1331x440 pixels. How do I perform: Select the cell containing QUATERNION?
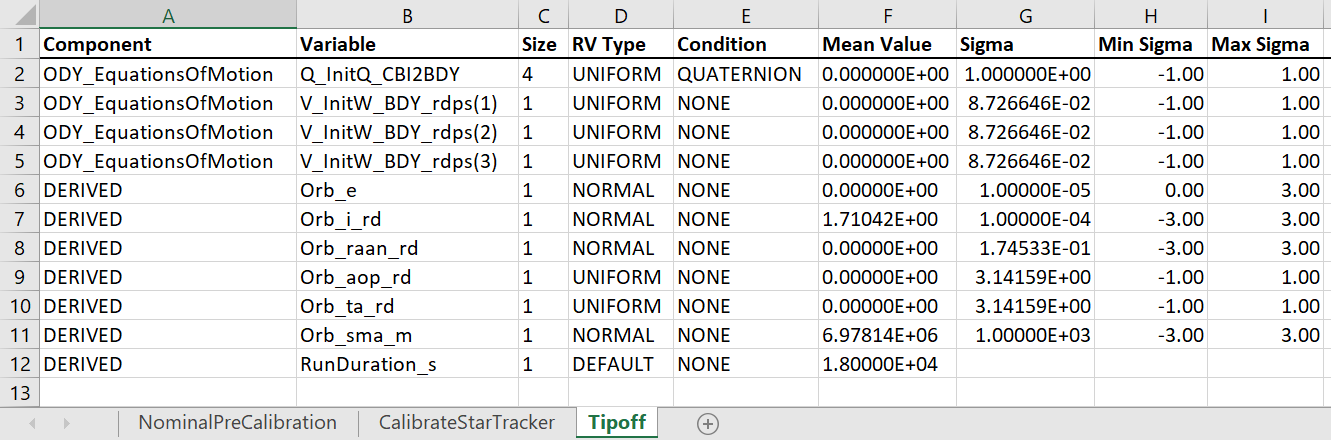pos(739,74)
